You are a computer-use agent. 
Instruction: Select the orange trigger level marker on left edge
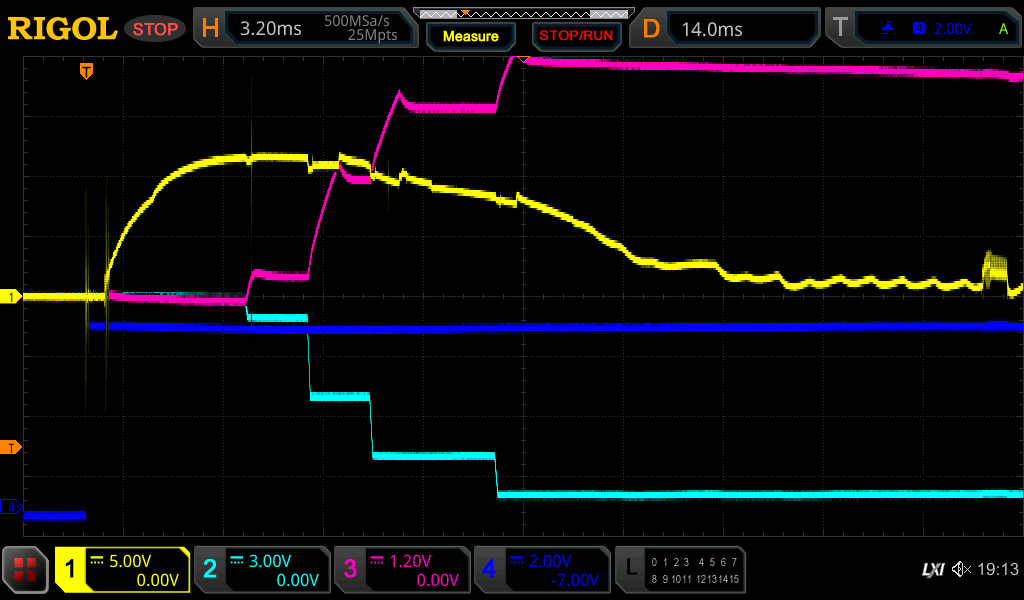click(x=11, y=446)
